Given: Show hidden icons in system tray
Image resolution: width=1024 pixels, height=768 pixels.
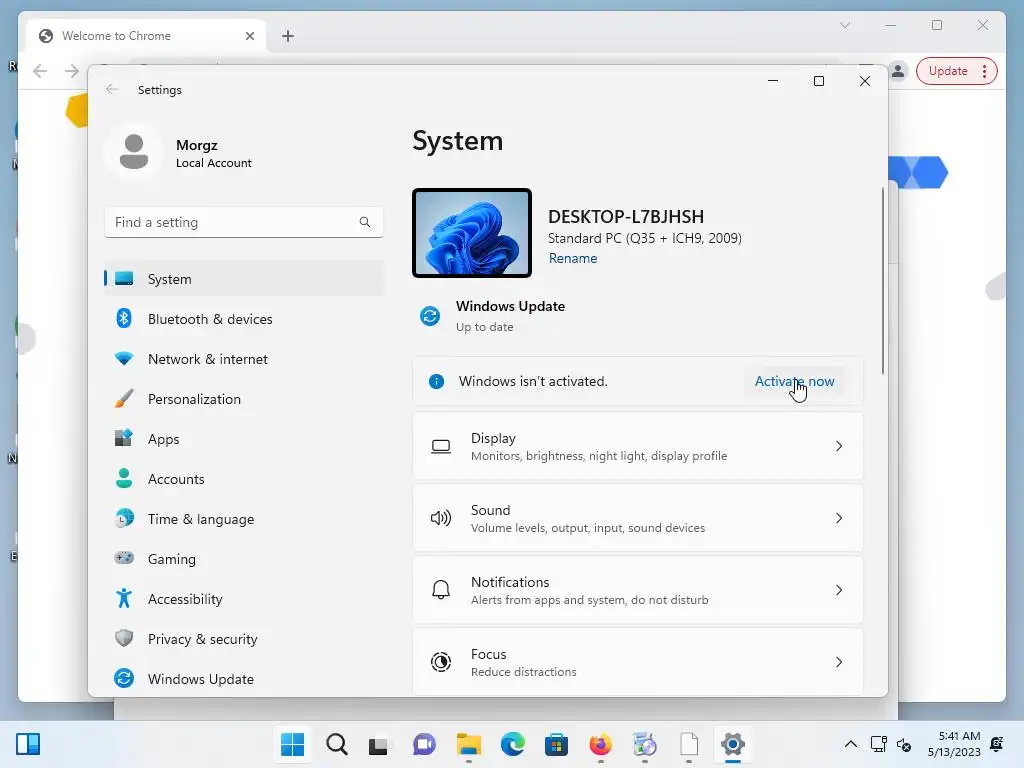Looking at the screenshot, I should pos(850,744).
